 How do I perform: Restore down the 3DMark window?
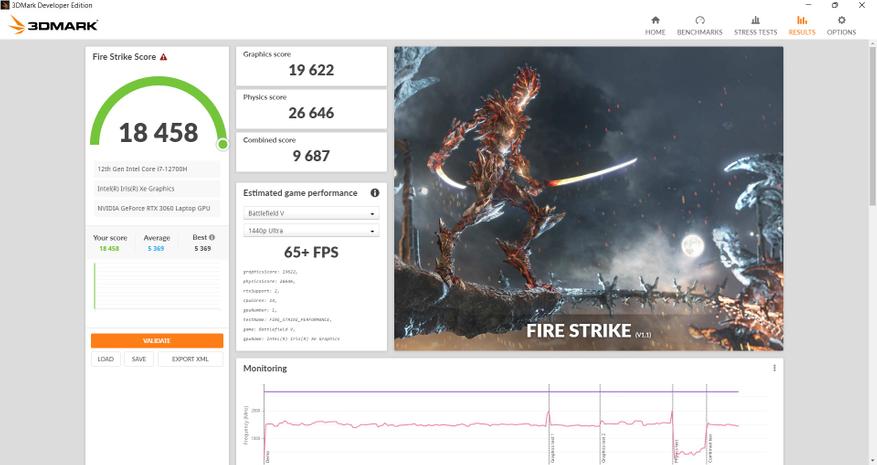[x=834, y=5]
